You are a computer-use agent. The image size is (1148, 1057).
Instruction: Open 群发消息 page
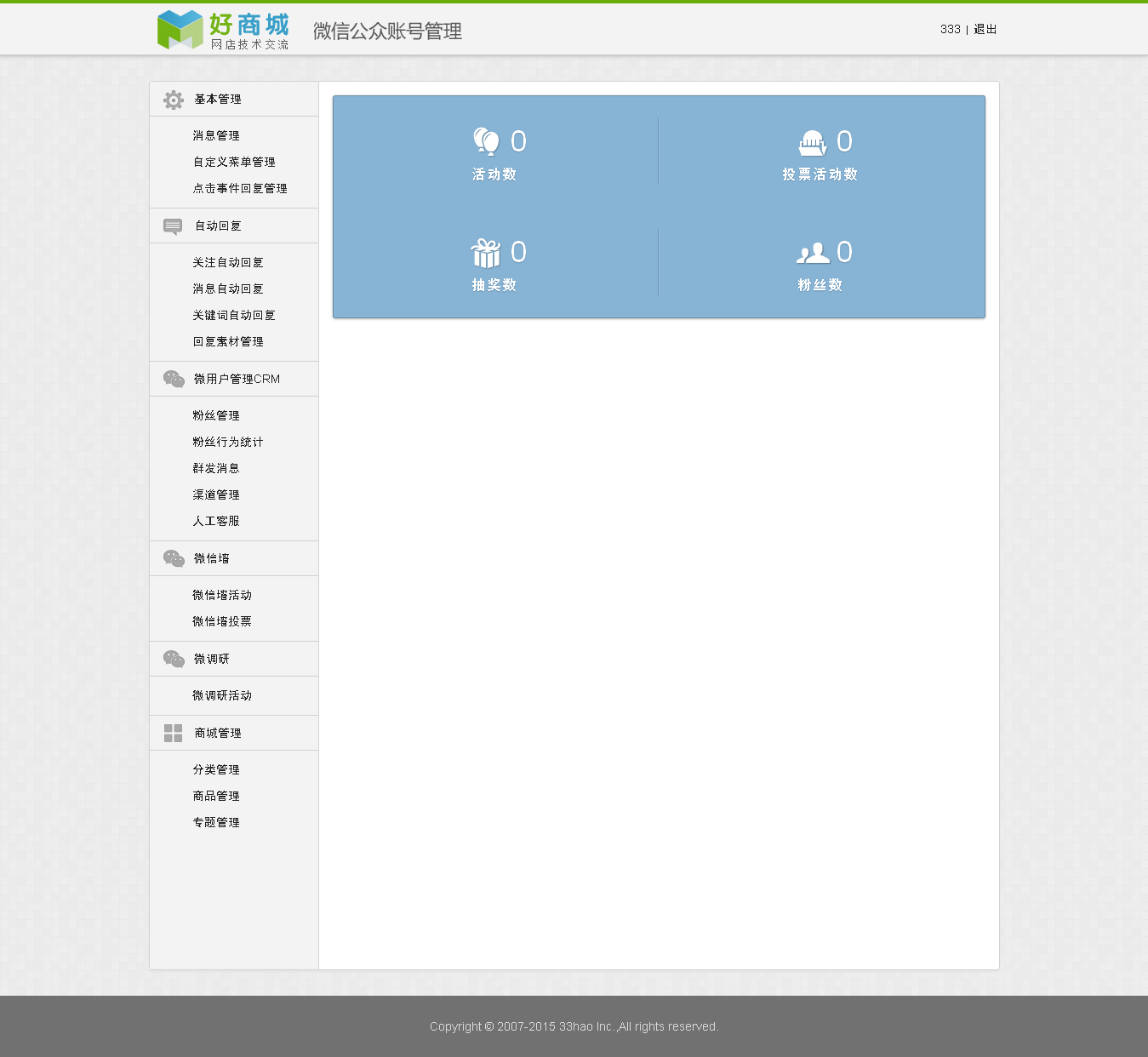tap(216, 468)
